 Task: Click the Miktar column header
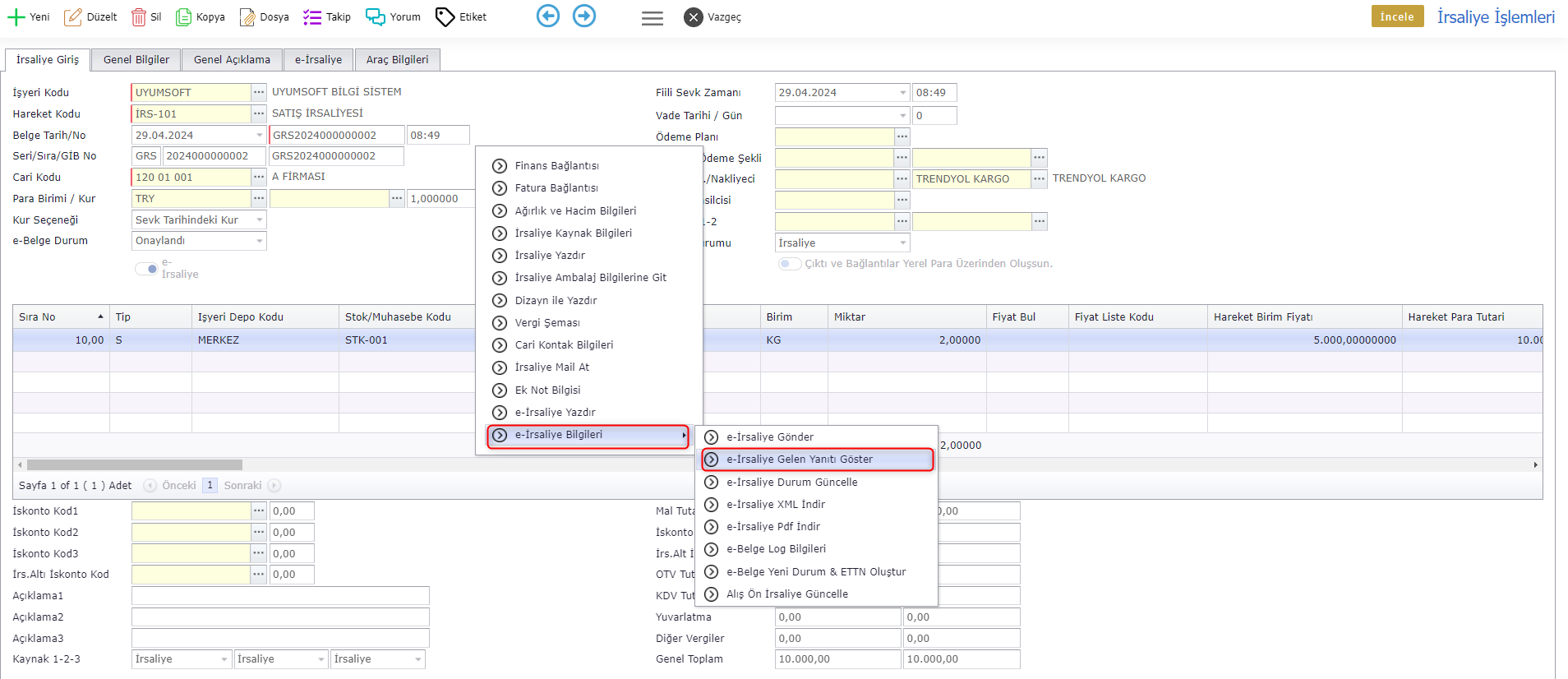tap(906, 316)
